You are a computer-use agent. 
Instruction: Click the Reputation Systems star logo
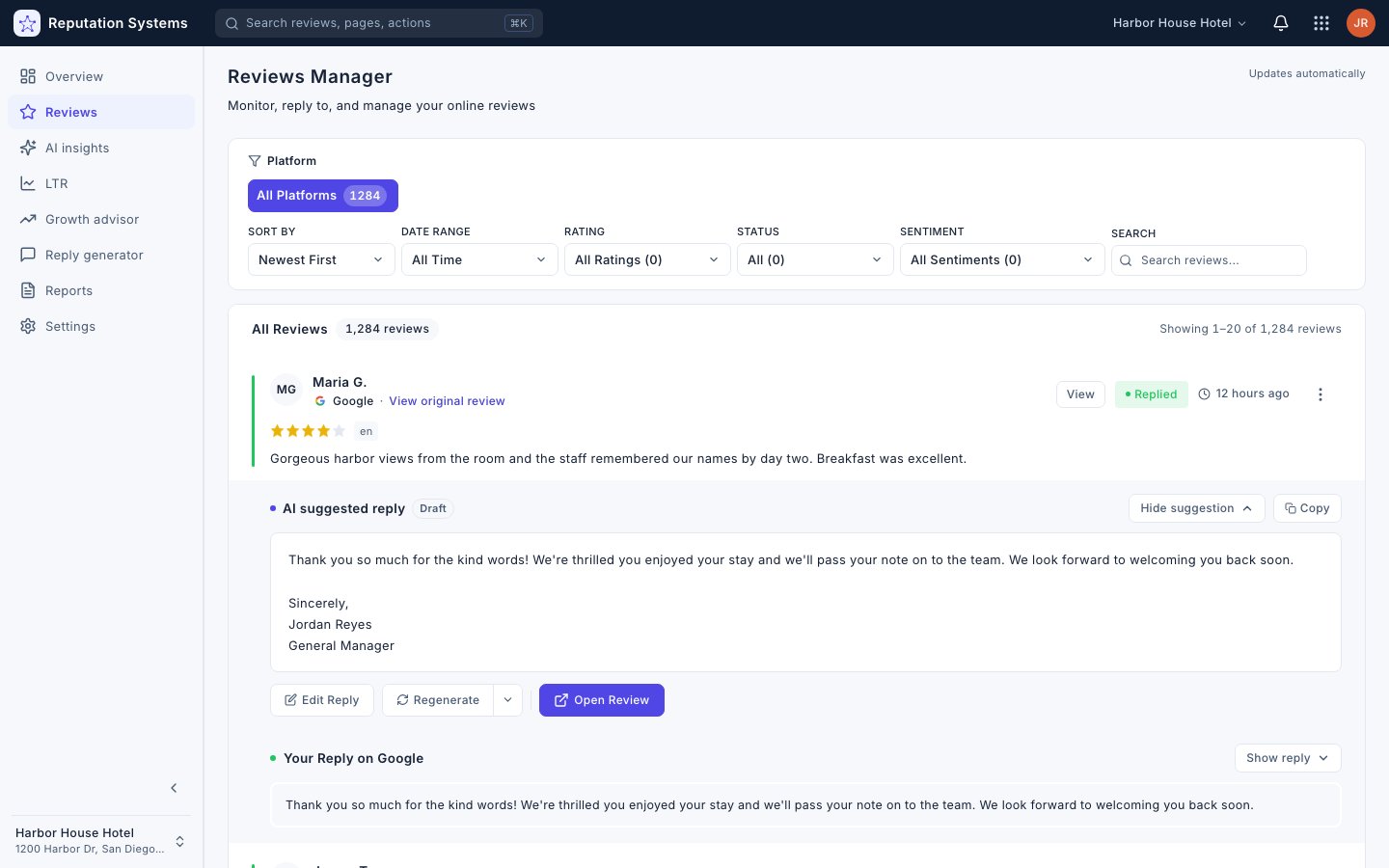(x=27, y=23)
